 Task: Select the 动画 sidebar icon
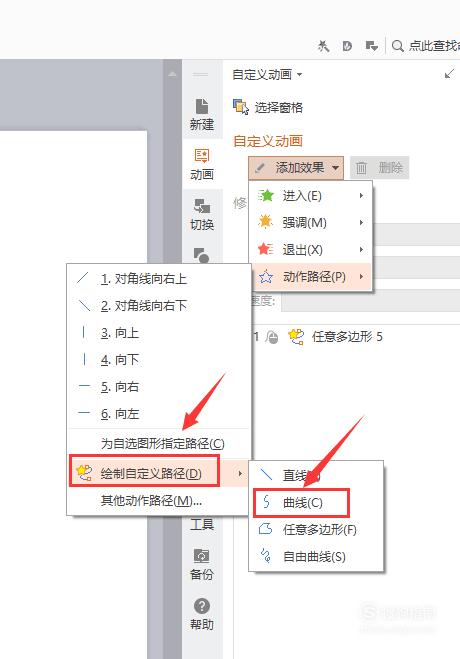coord(202,164)
